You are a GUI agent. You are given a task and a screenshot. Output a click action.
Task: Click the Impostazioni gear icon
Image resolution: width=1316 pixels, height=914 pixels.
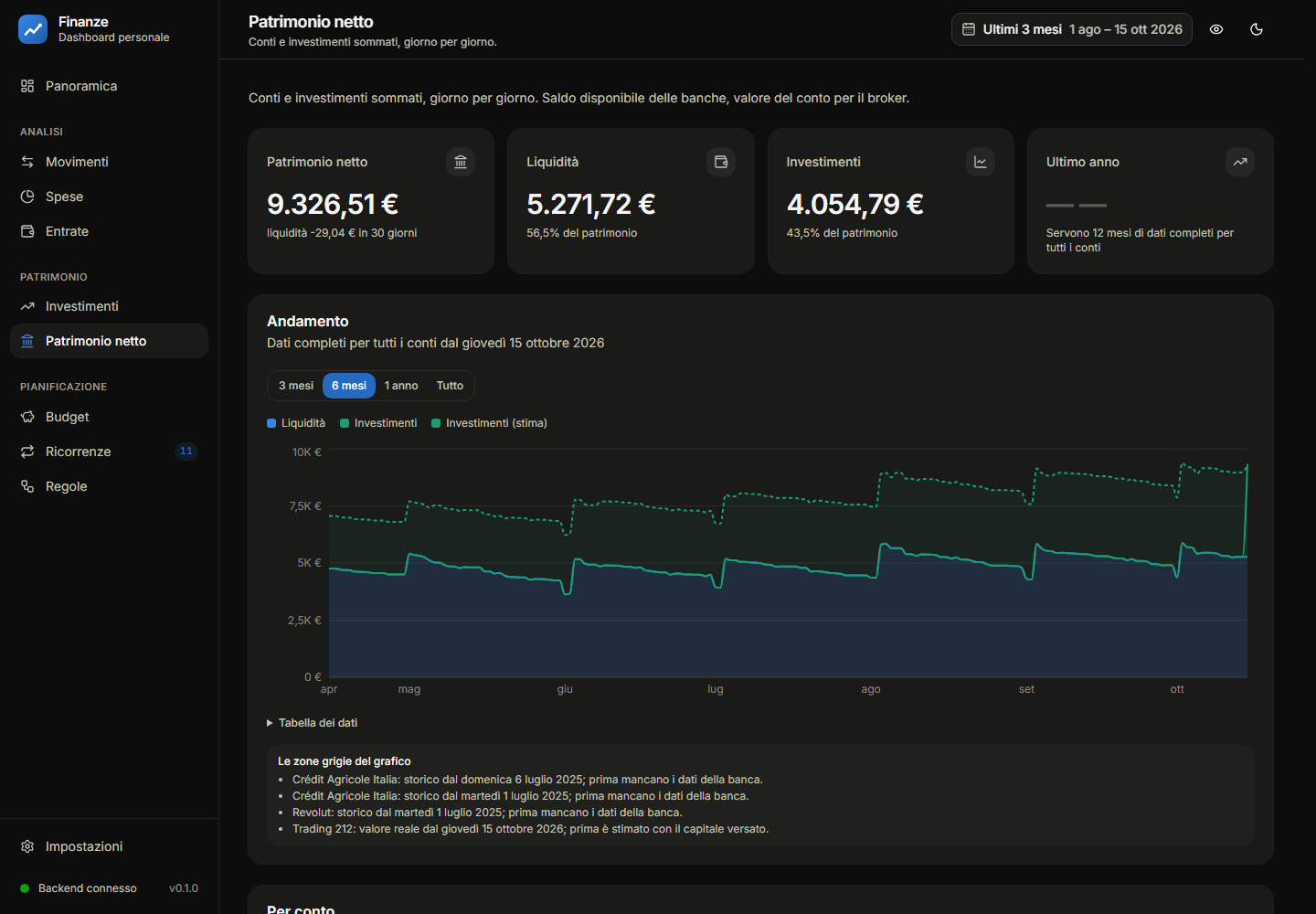click(x=27, y=846)
